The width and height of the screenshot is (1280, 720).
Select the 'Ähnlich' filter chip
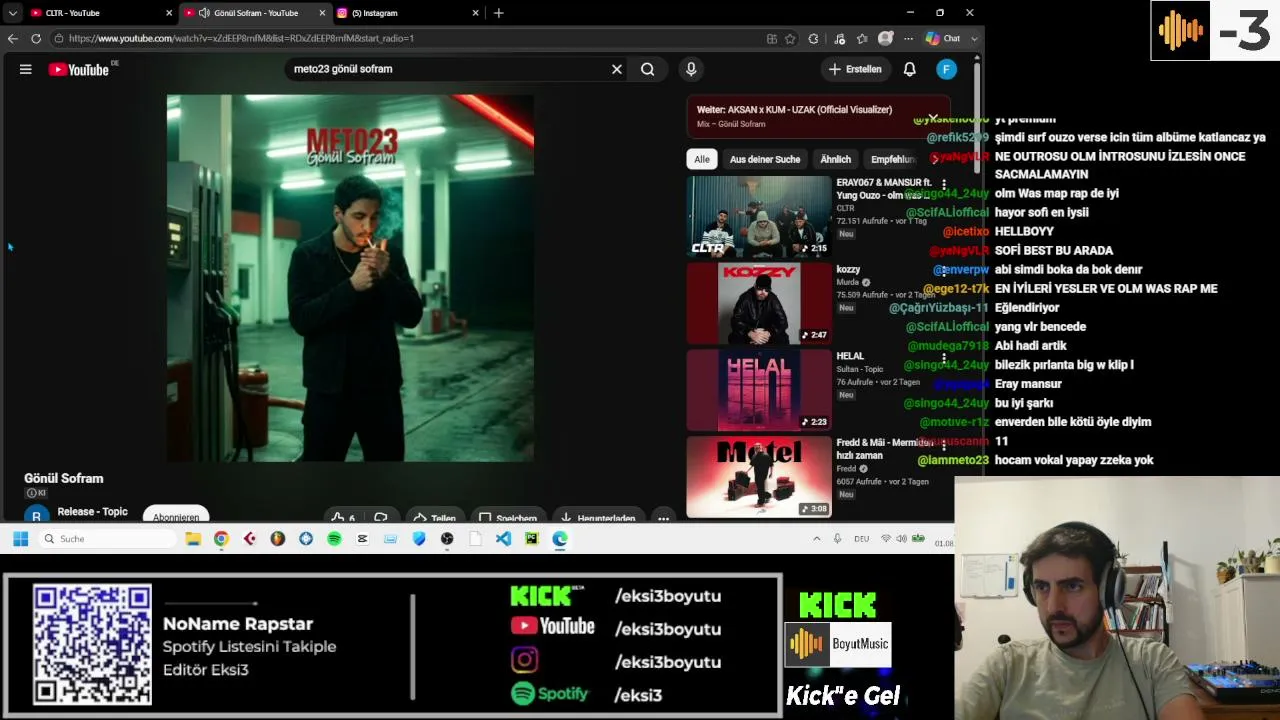pos(836,159)
